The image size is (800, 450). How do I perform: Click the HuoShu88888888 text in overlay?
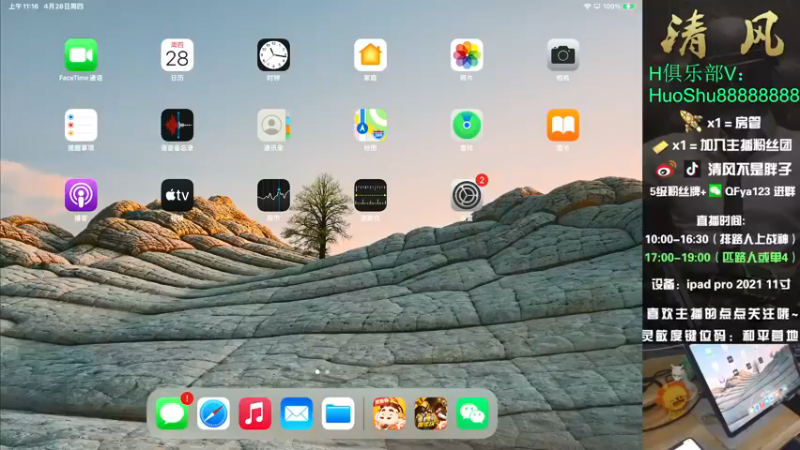tap(723, 95)
